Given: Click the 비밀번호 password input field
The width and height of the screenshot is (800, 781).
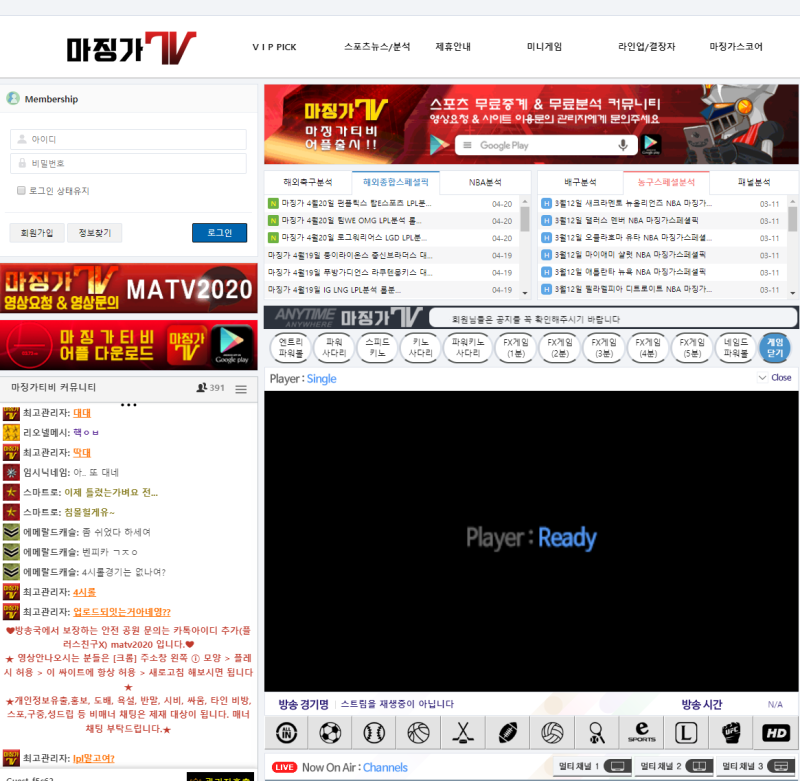Looking at the screenshot, I should tap(128, 163).
